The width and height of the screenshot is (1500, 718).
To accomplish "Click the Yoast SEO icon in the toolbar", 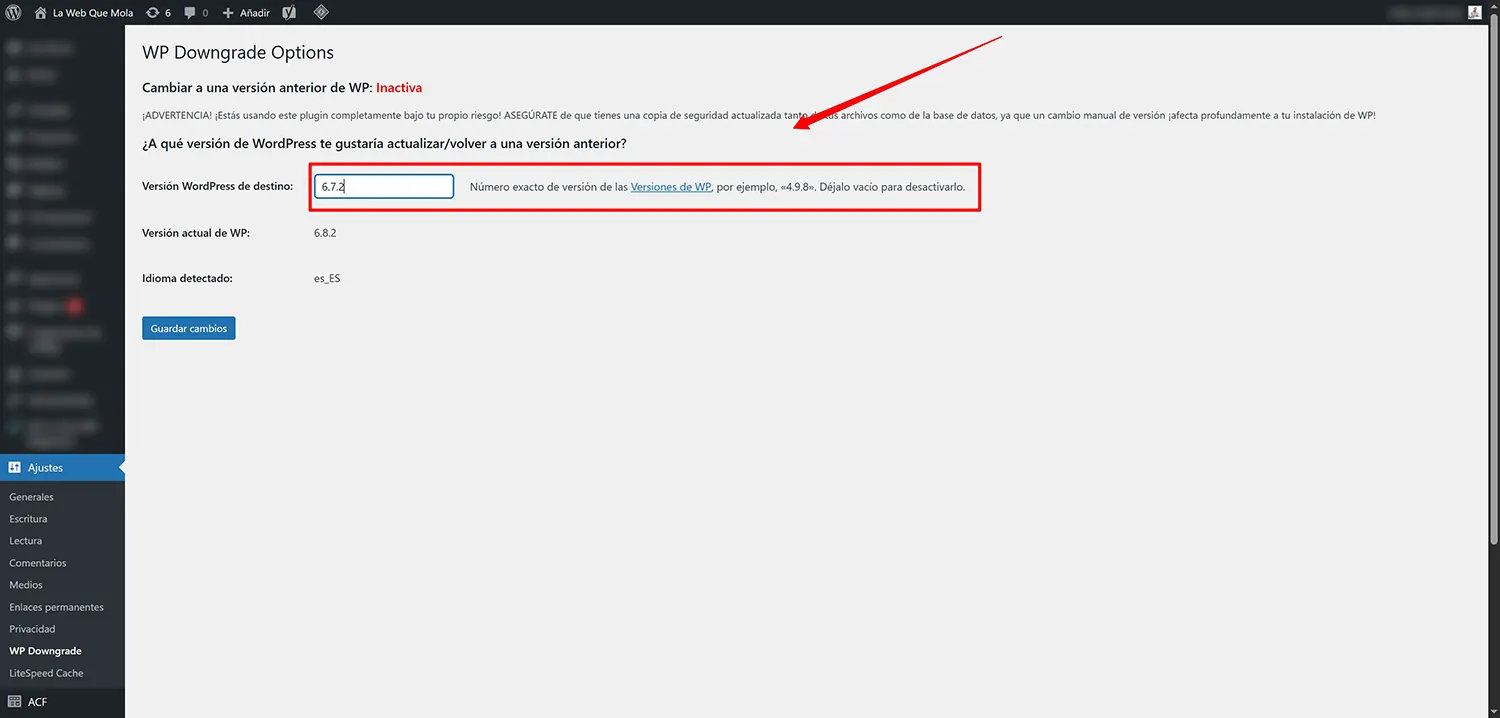I will point(289,12).
